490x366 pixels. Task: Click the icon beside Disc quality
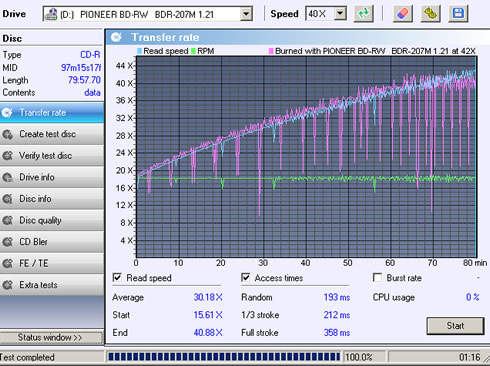[x=7, y=220]
